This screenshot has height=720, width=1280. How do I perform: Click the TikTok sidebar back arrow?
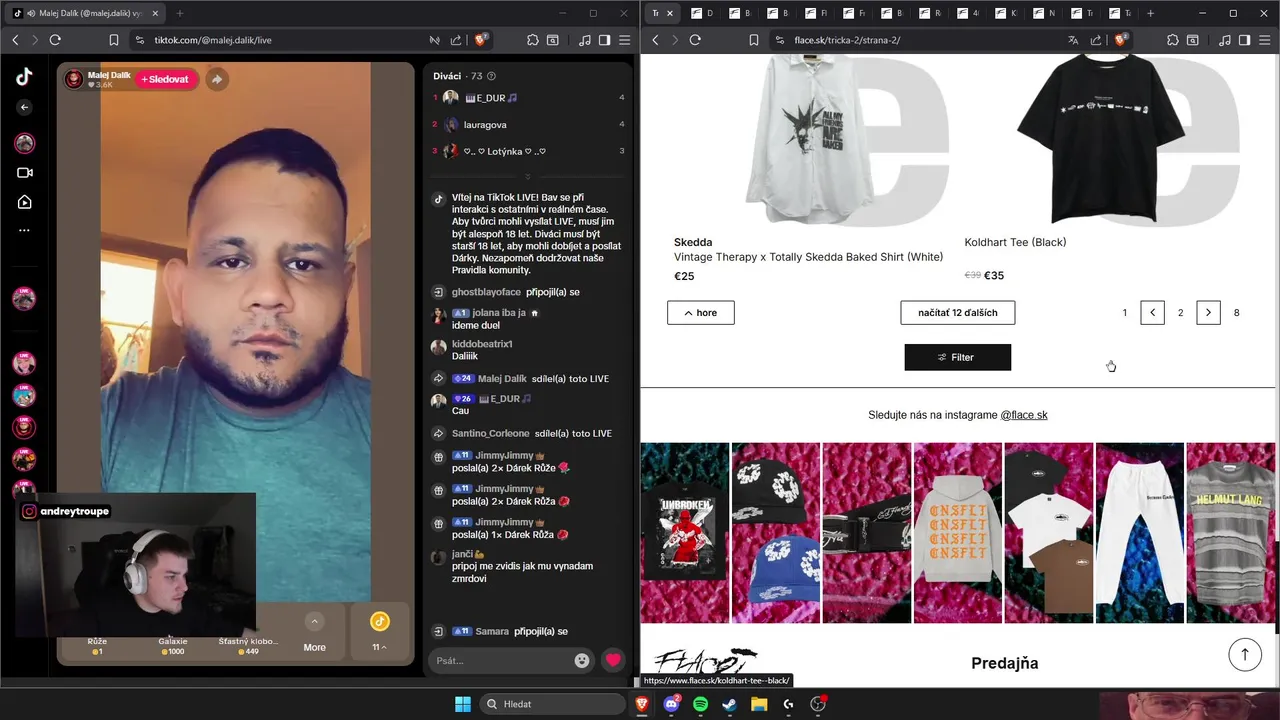click(x=24, y=107)
